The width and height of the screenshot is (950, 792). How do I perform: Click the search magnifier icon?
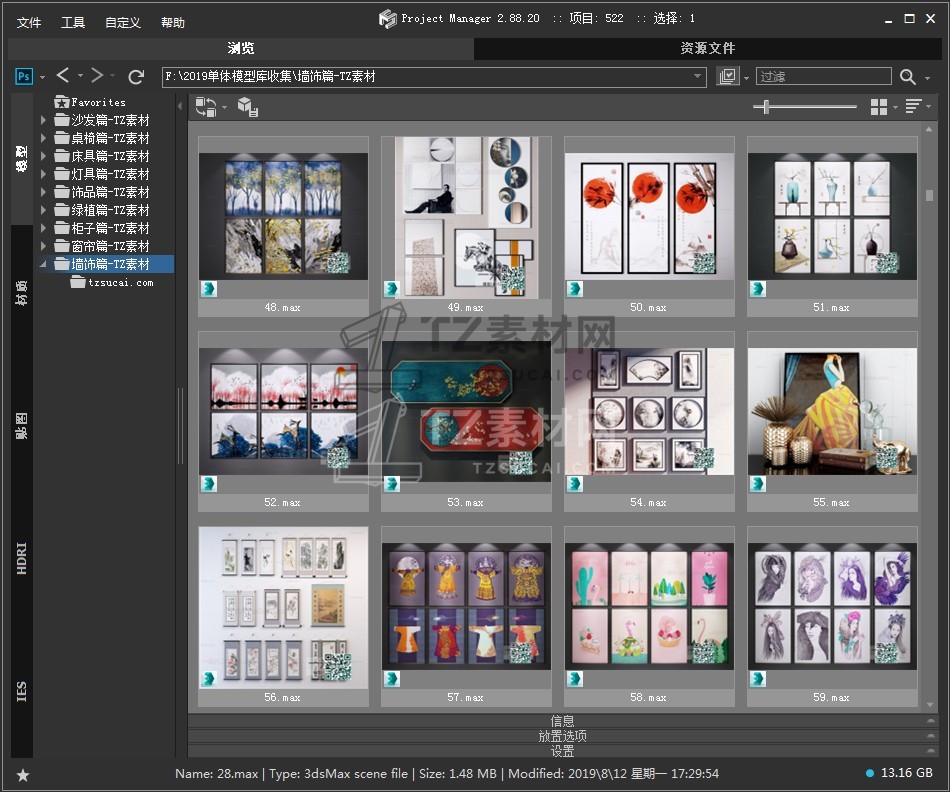pyautogui.click(x=907, y=77)
